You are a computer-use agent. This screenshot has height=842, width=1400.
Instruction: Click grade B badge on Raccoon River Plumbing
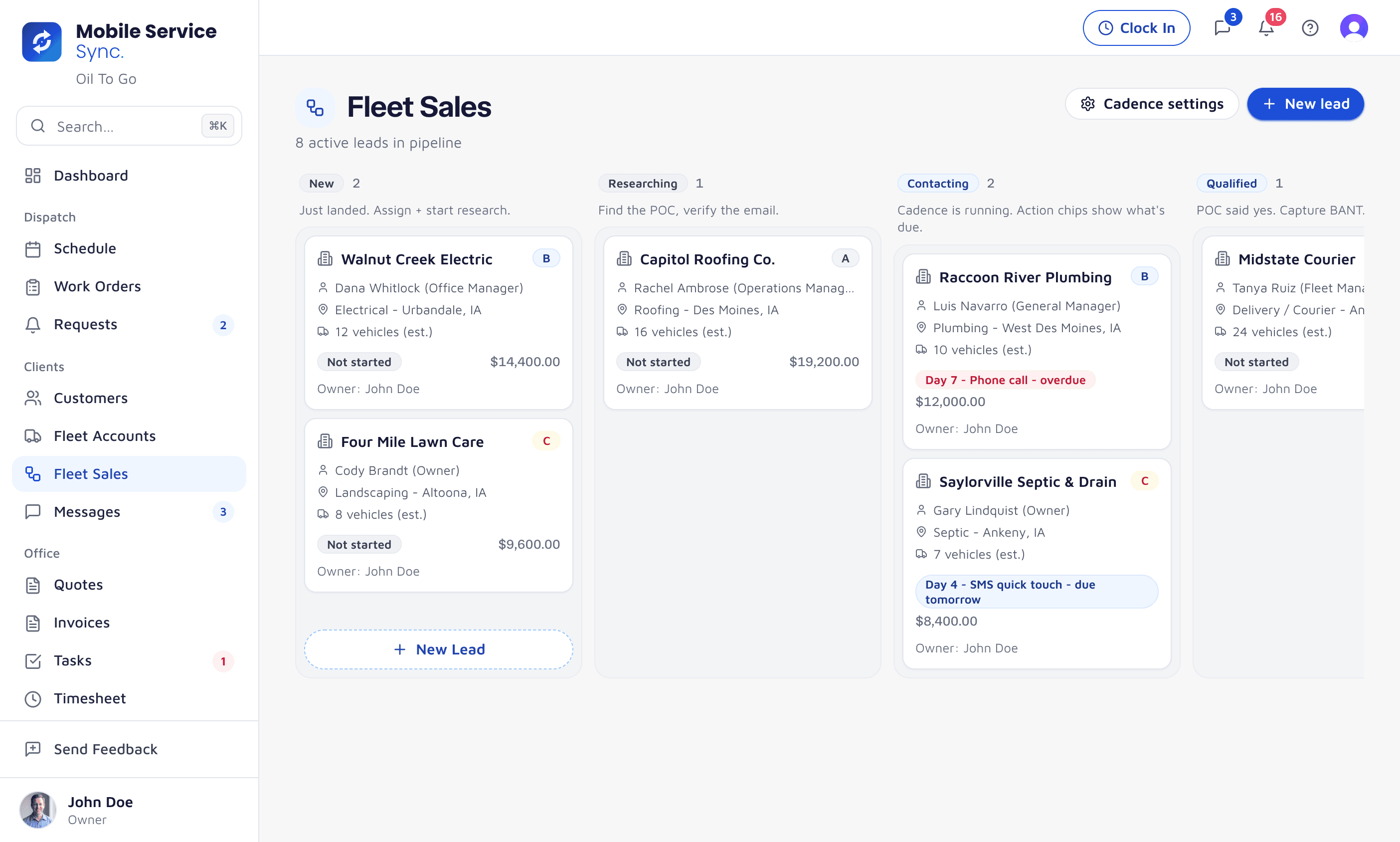coord(1144,276)
